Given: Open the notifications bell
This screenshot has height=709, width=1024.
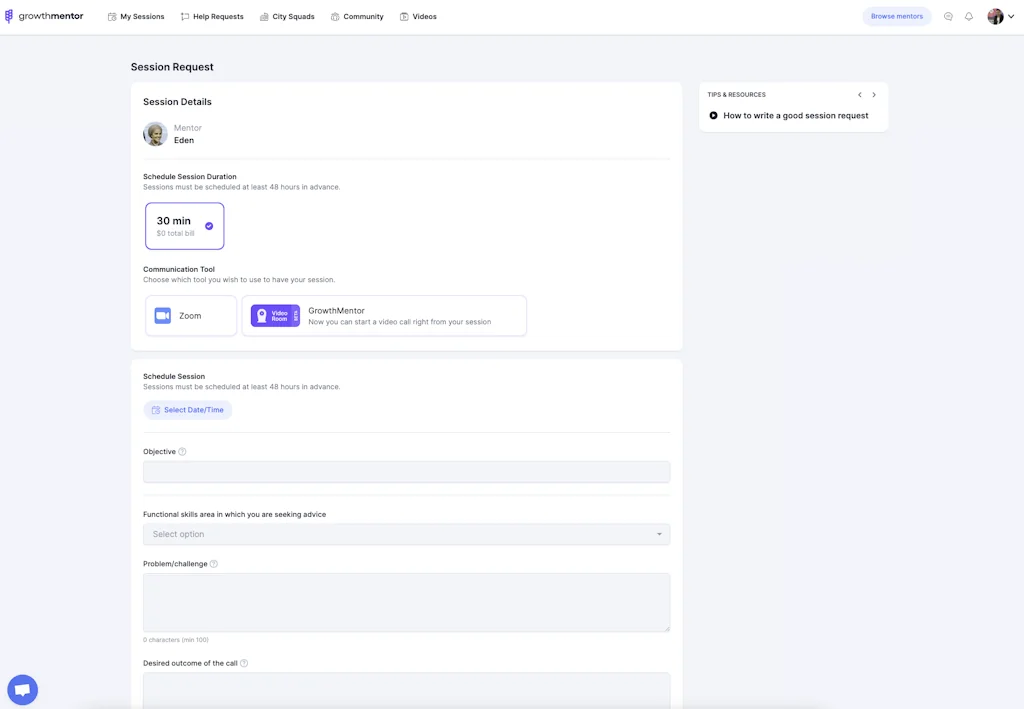Looking at the screenshot, I should point(969,16).
